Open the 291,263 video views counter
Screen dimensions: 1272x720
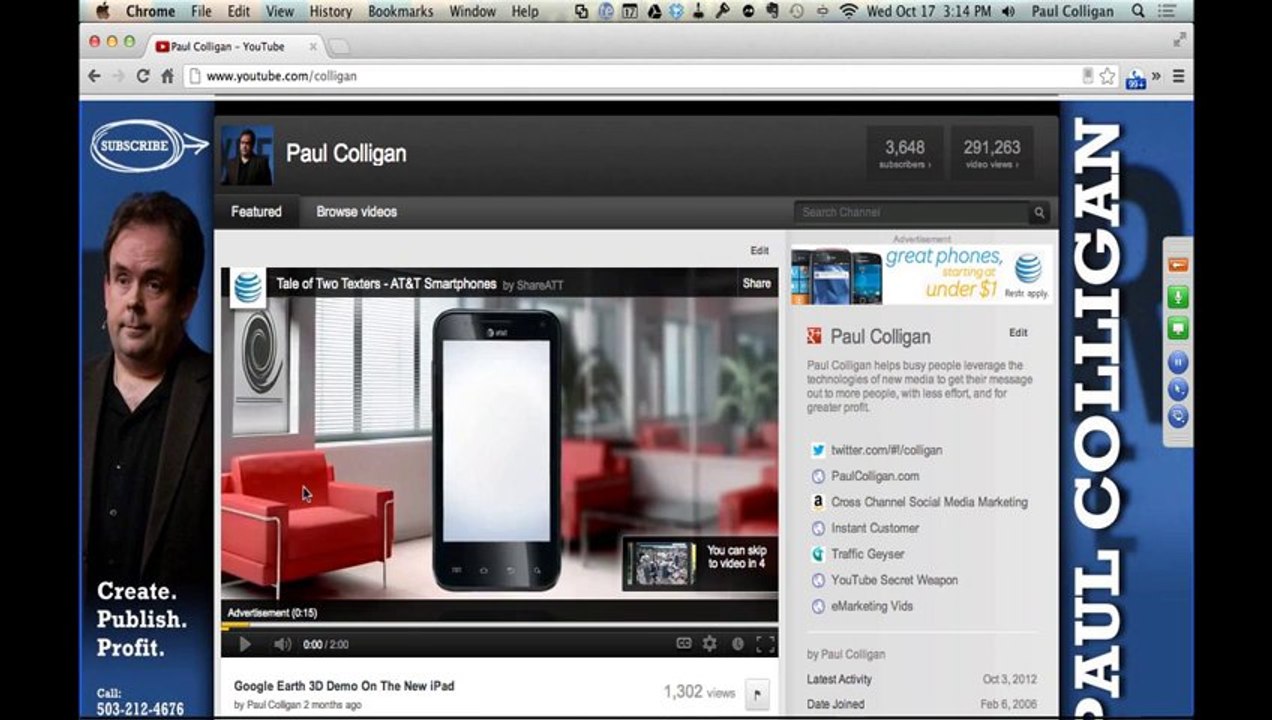[x=992, y=153]
